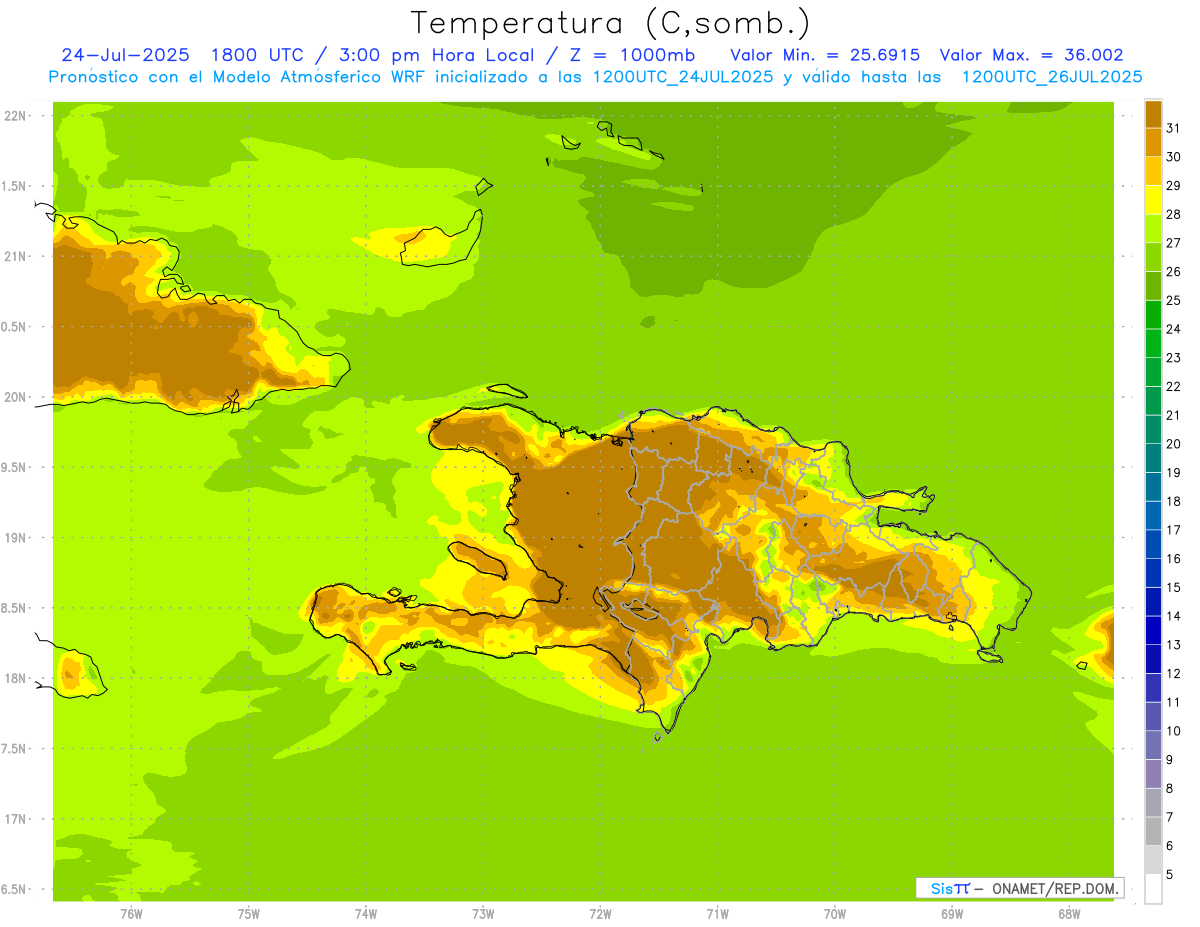Screen dimensions: 1200x927
Task: Click the "72W" longitude label
Action: point(600,914)
